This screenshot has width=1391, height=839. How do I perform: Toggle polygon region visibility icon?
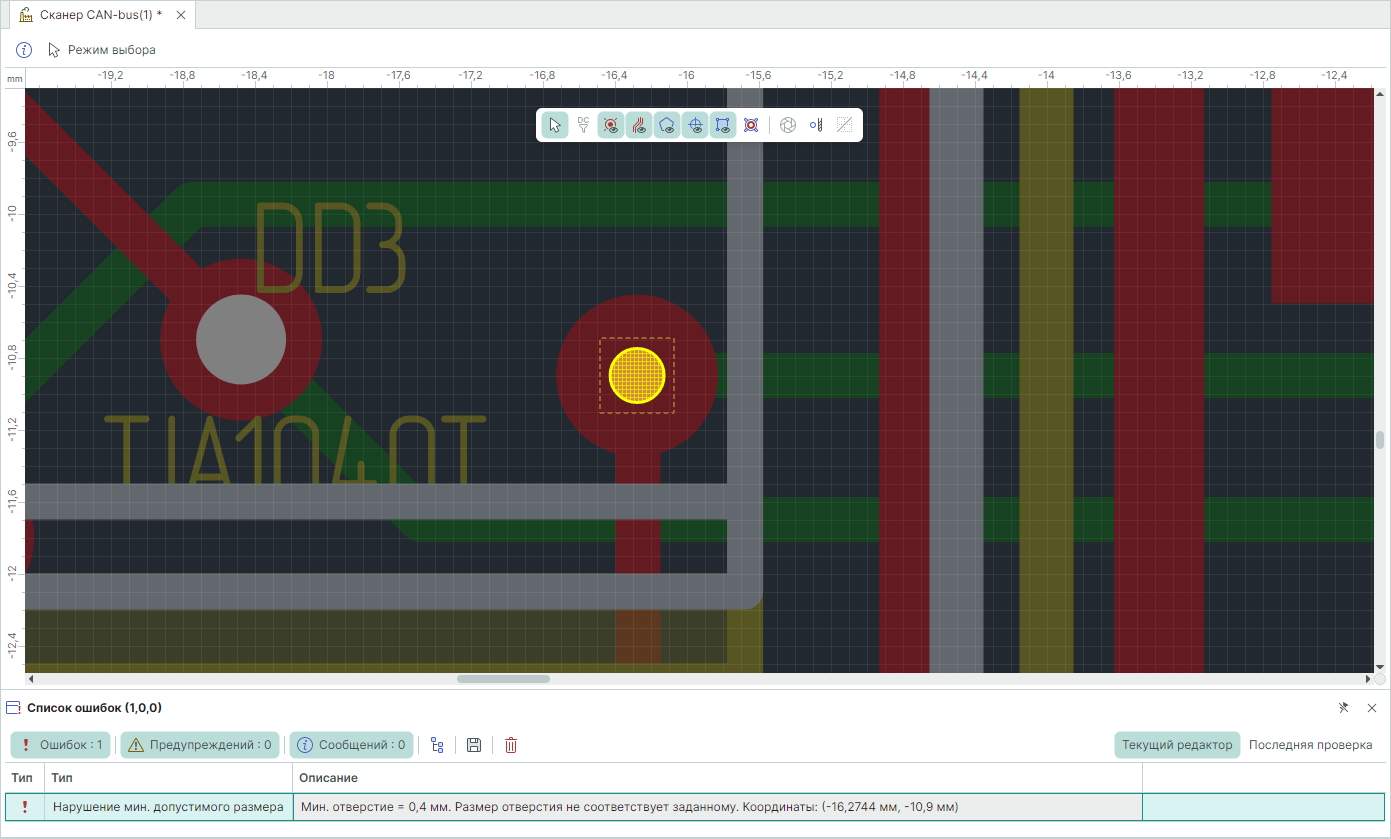tap(667, 125)
